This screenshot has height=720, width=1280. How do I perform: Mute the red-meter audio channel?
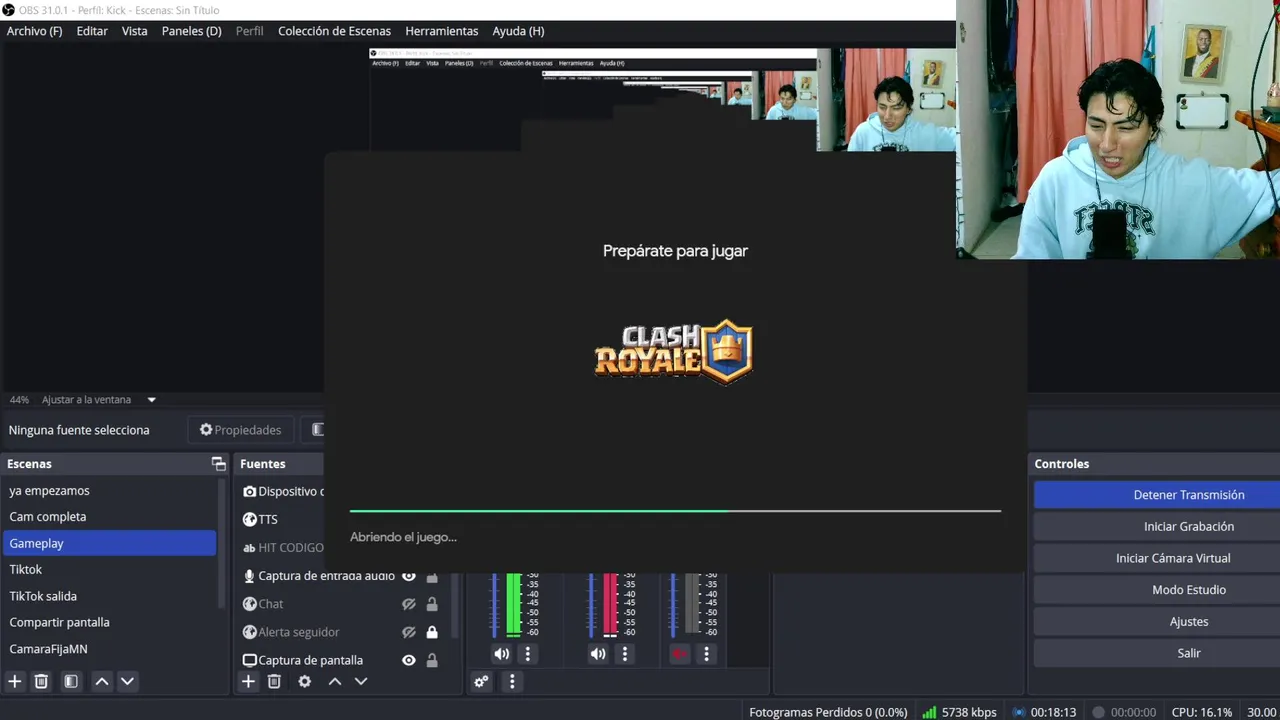tap(597, 654)
